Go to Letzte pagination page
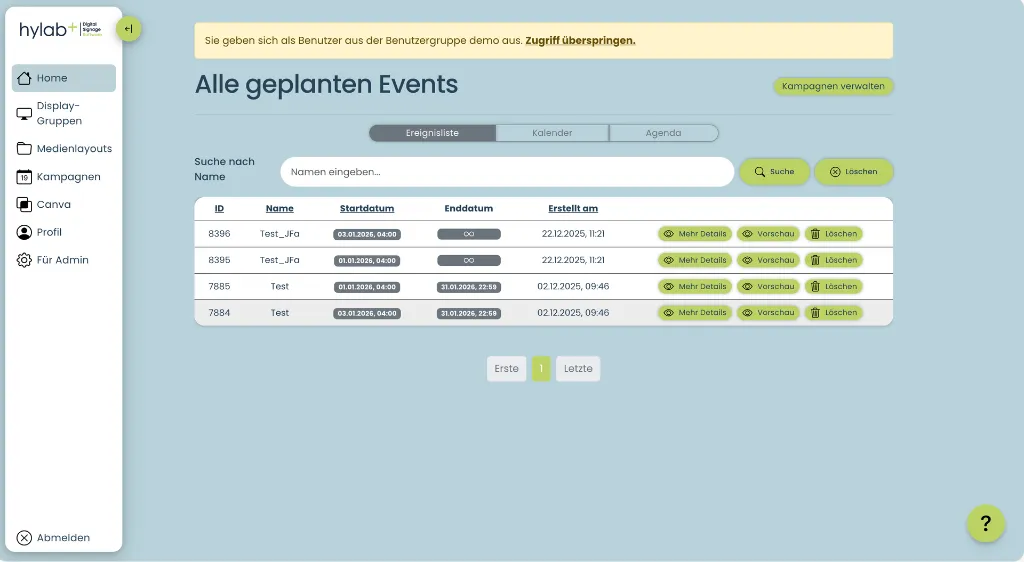 pos(578,369)
